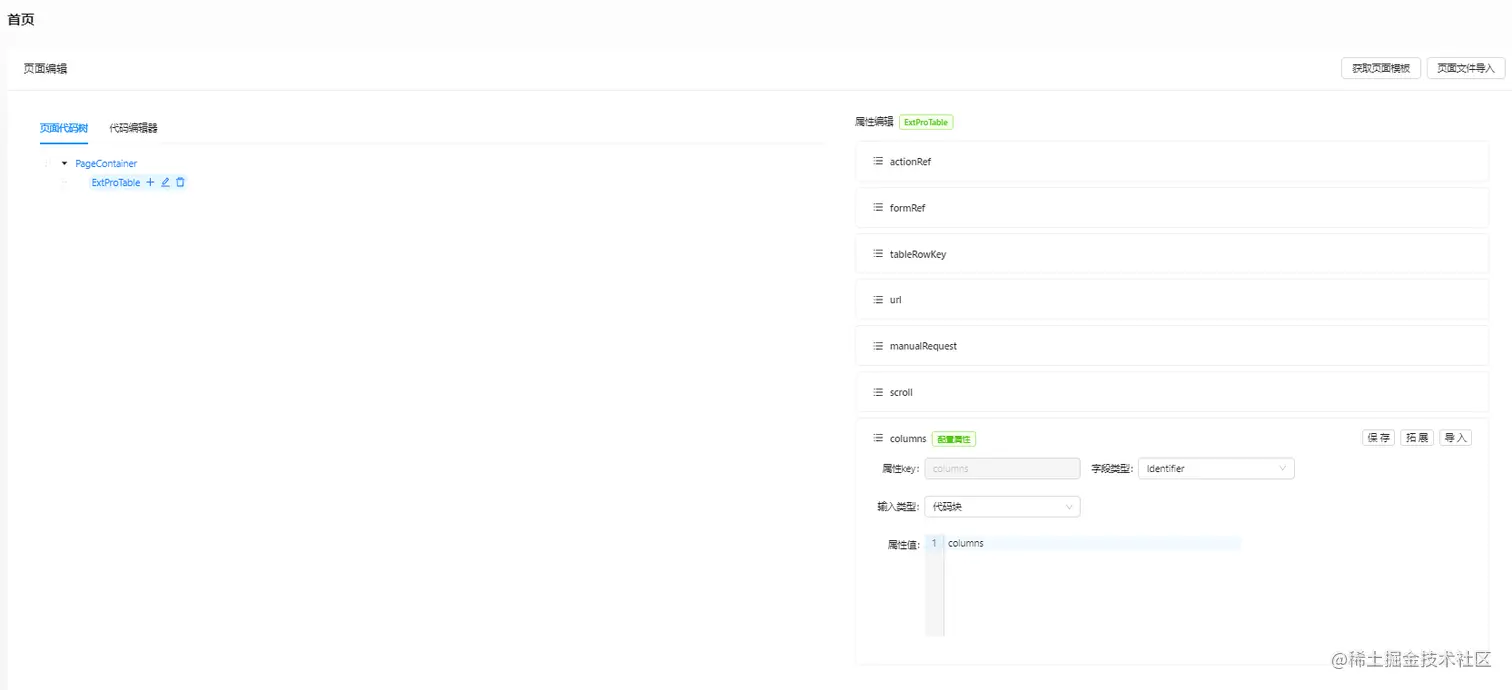Viewport: 1512px width, 690px height.
Task: Open the 输入类型 代码块 dropdown
Action: coord(1002,507)
